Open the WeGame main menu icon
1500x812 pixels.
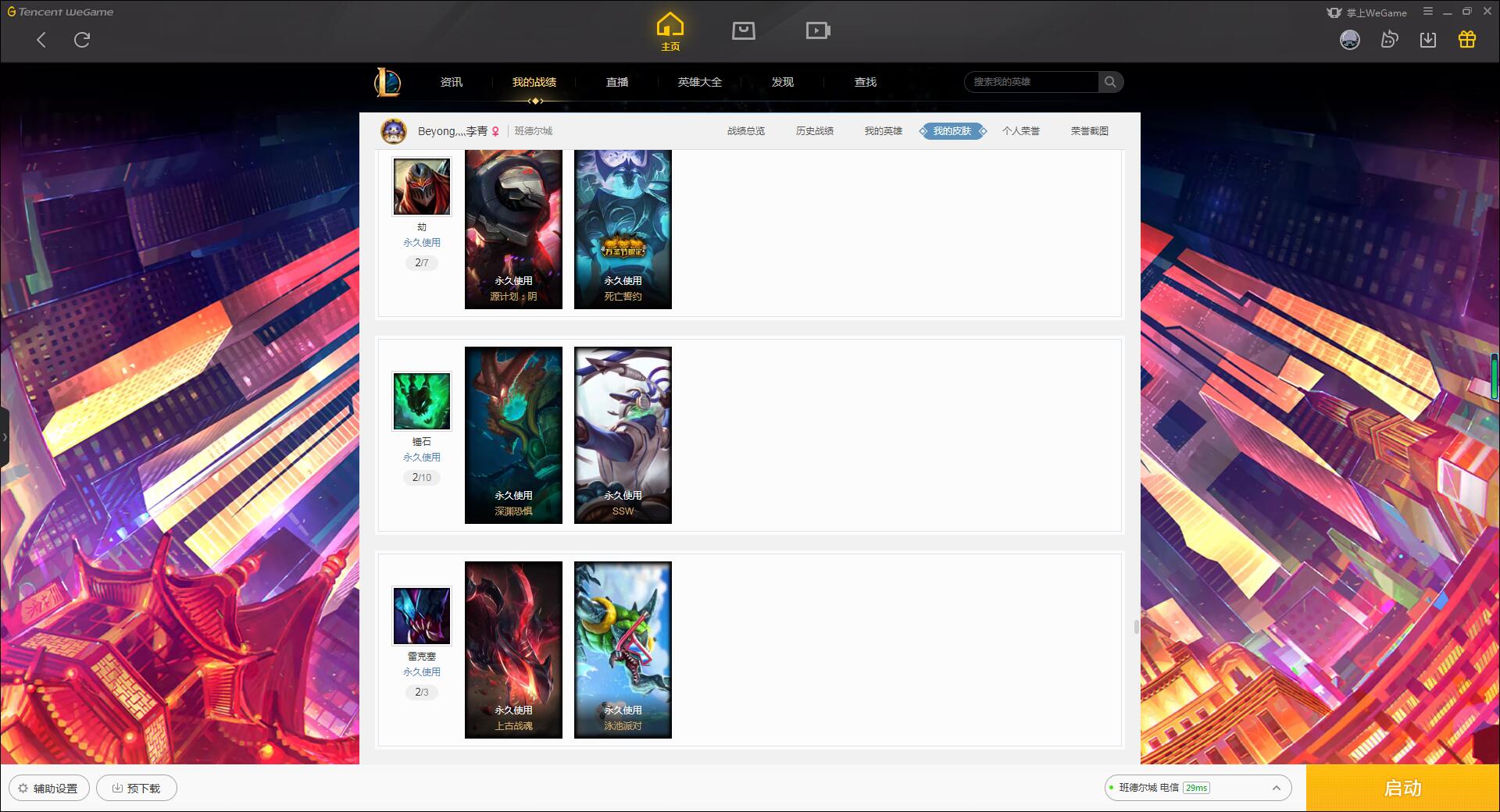[1428, 12]
